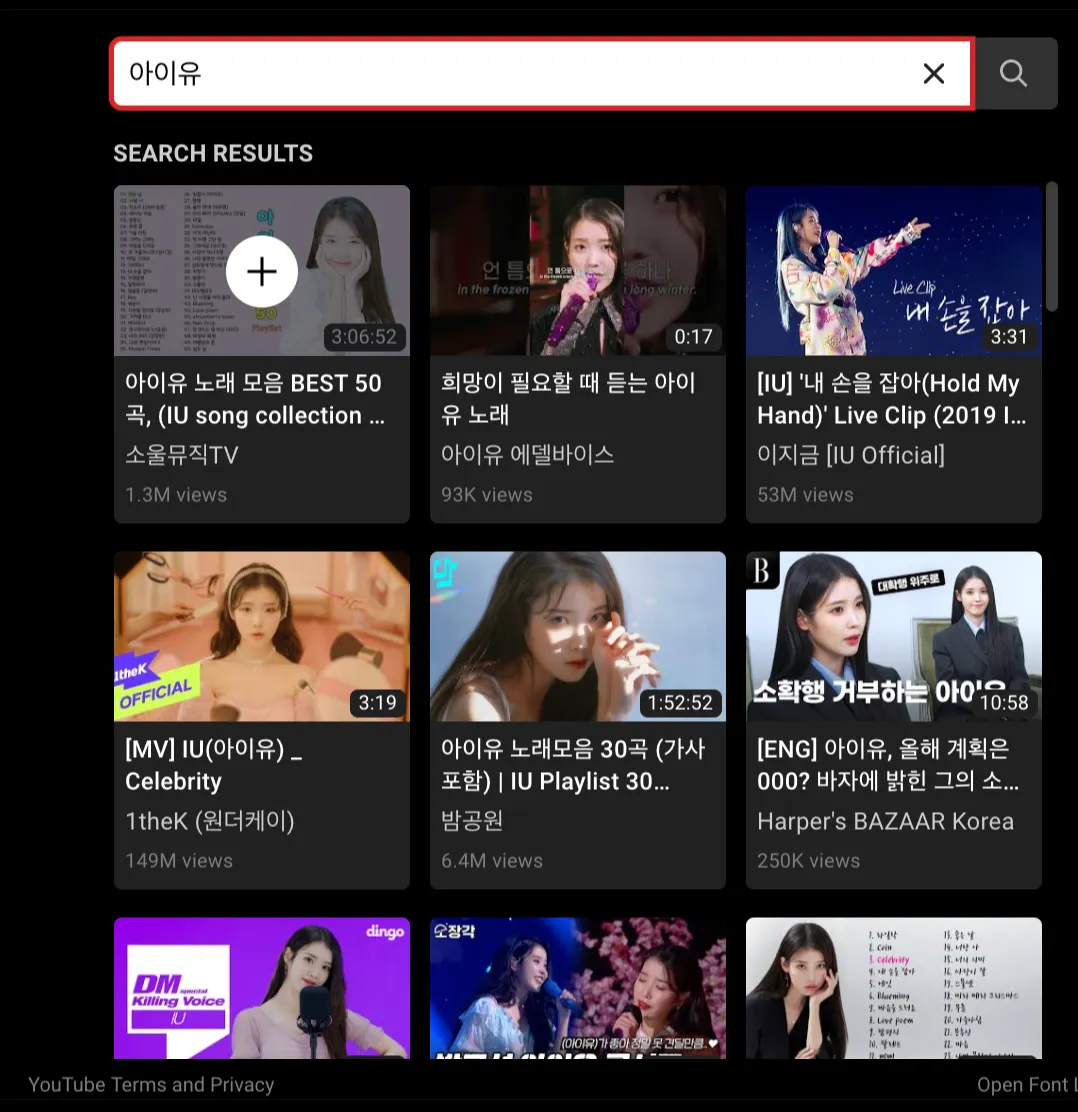Click the '250K views' text

pos(808,860)
